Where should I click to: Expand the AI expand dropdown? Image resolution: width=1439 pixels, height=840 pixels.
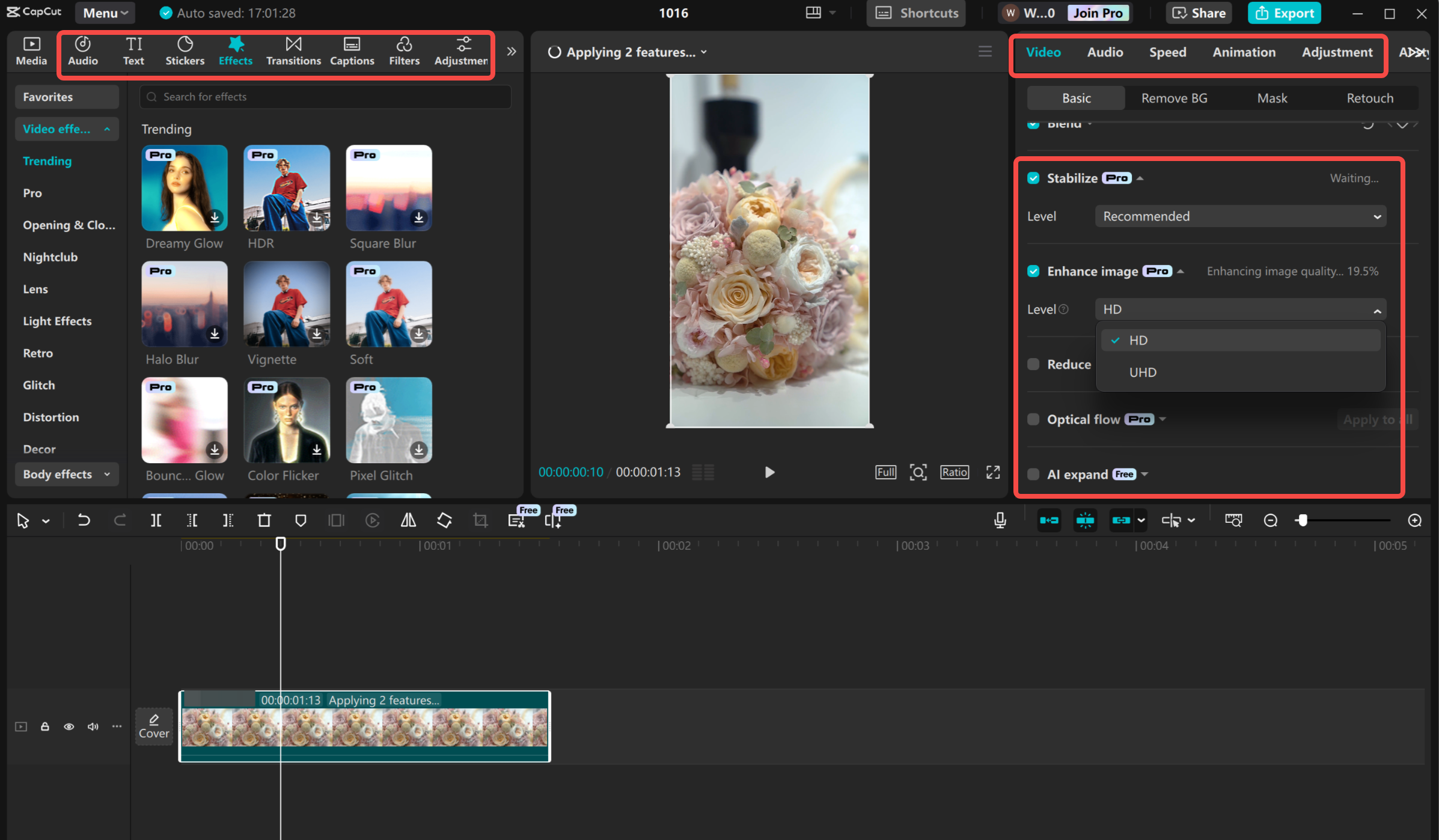[1145, 474]
